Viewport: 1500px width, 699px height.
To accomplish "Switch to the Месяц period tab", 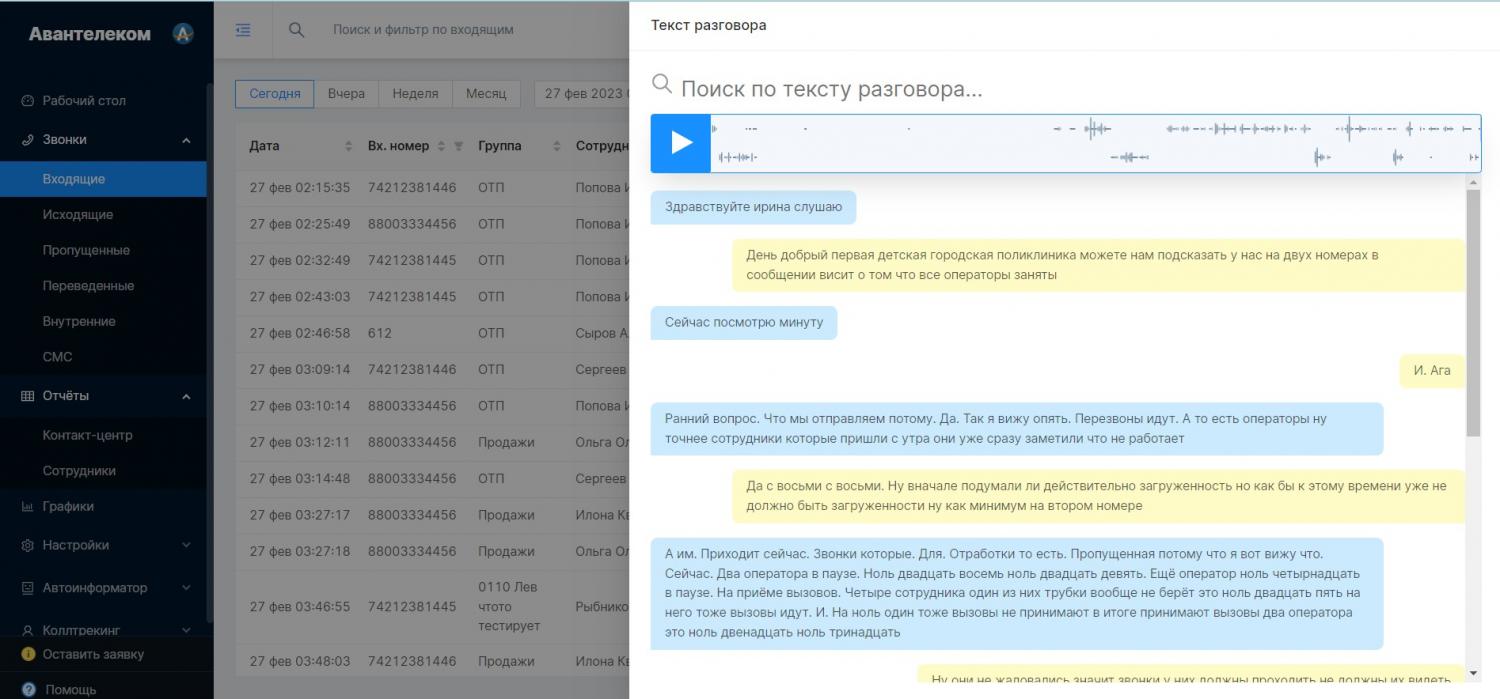I will [x=486, y=94].
